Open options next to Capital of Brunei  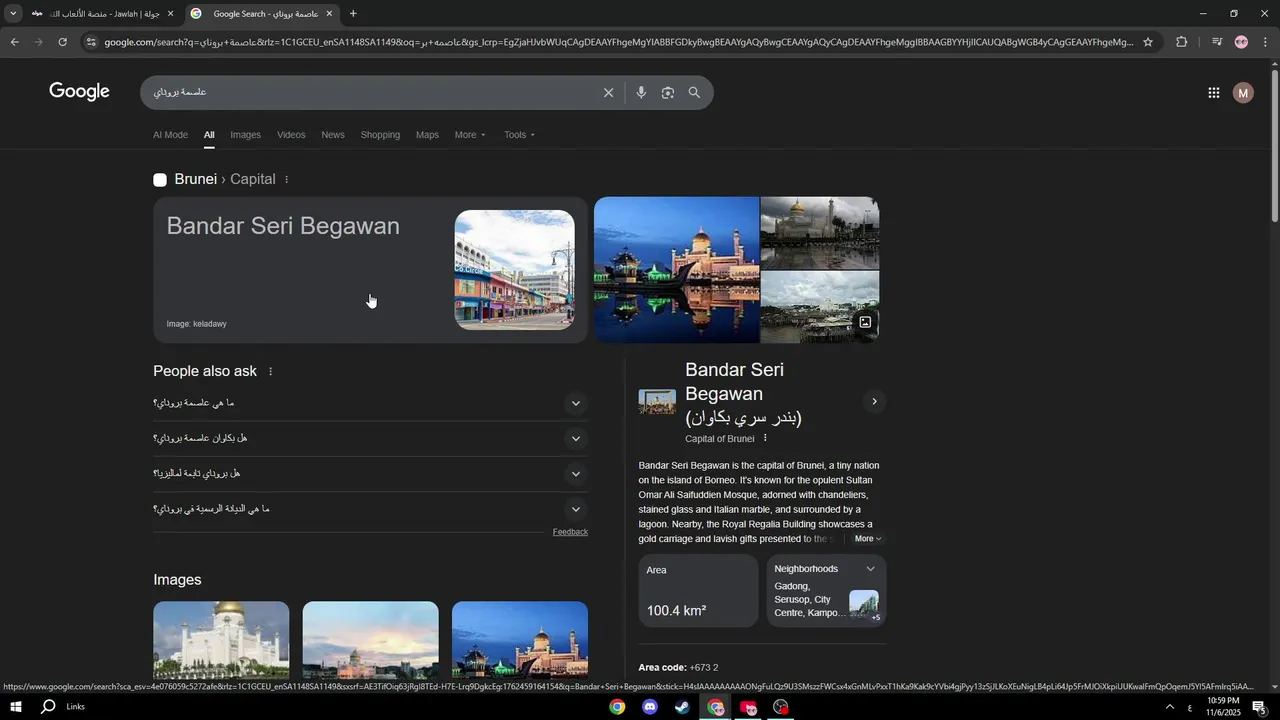(x=765, y=438)
